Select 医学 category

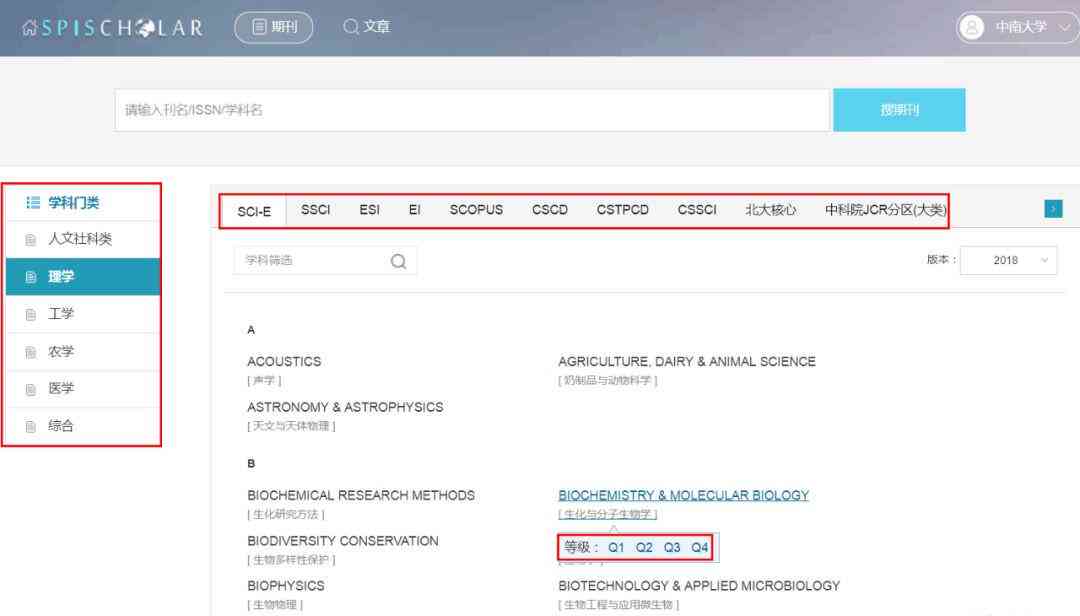coord(83,388)
